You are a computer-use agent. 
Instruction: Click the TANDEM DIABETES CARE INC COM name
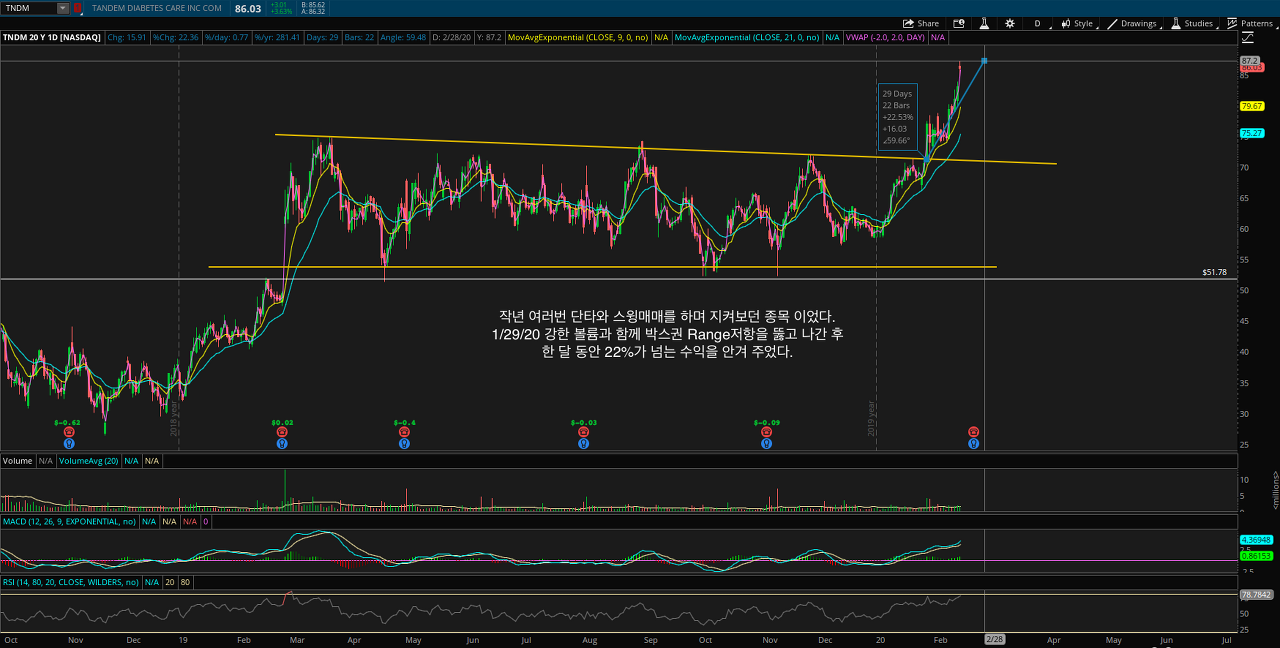point(156,8)
